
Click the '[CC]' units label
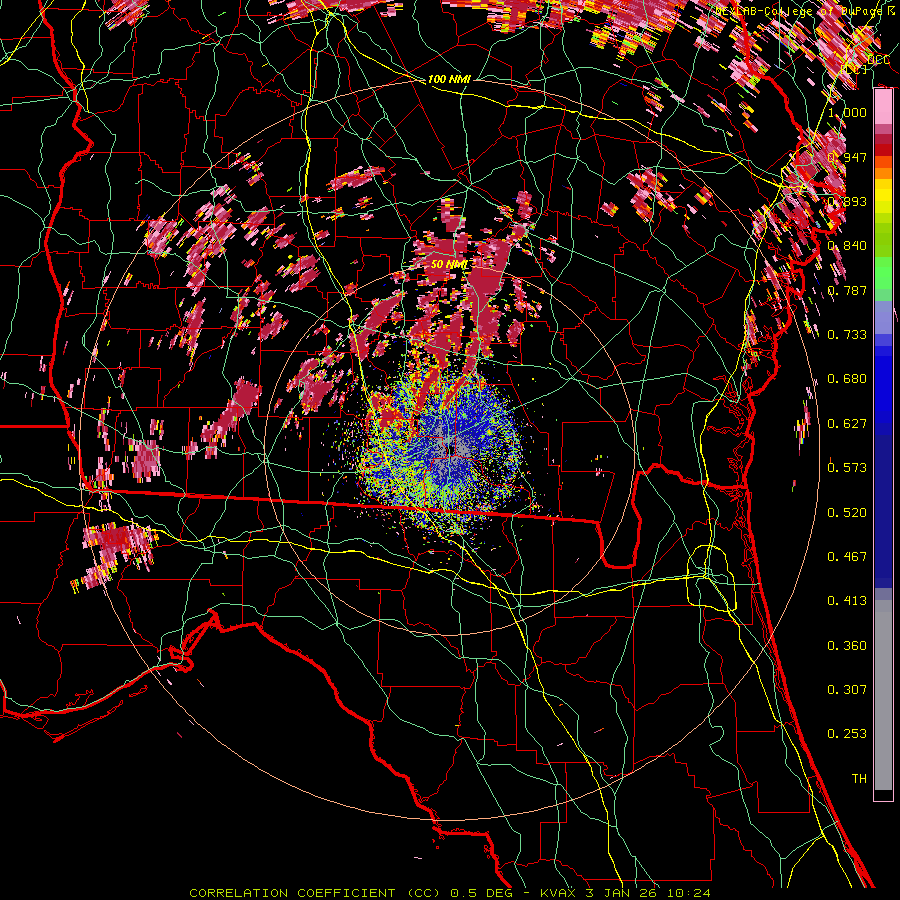[x=853, y=70]
